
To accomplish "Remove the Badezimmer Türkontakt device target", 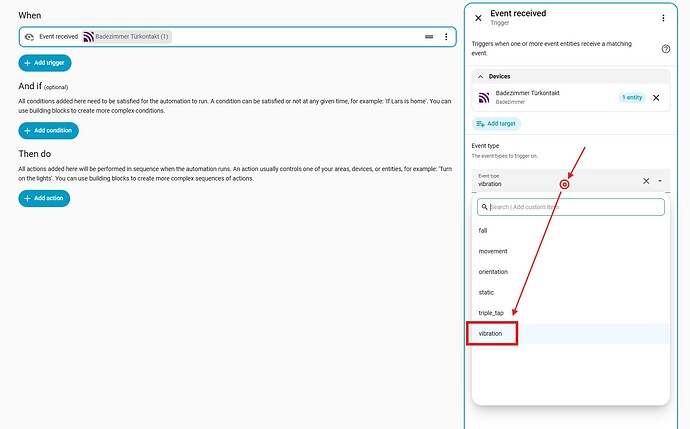I will (656, 98).
